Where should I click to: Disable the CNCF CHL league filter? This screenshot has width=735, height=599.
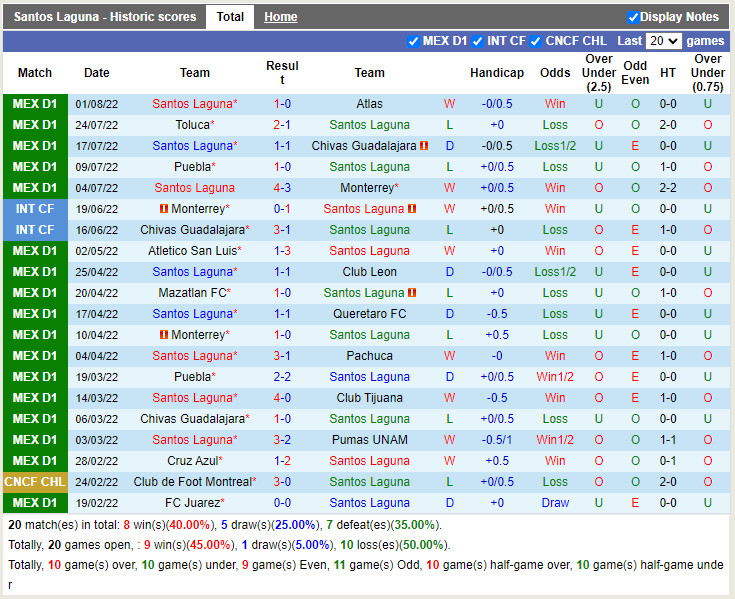click(x=536, y=41)
